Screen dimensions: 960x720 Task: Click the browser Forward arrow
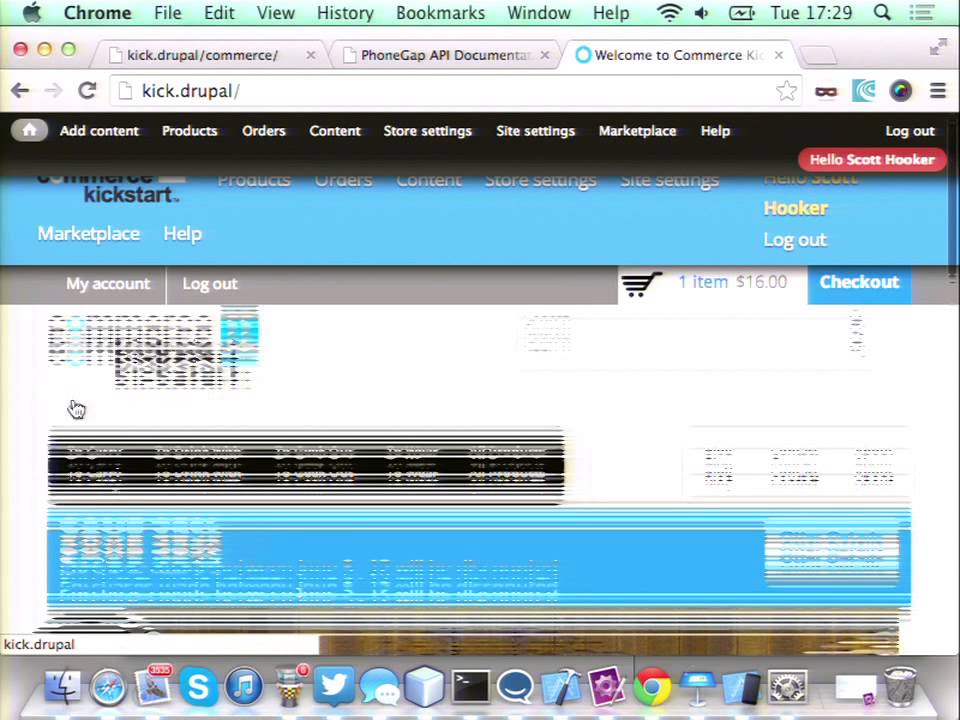[x=53, y=91]
